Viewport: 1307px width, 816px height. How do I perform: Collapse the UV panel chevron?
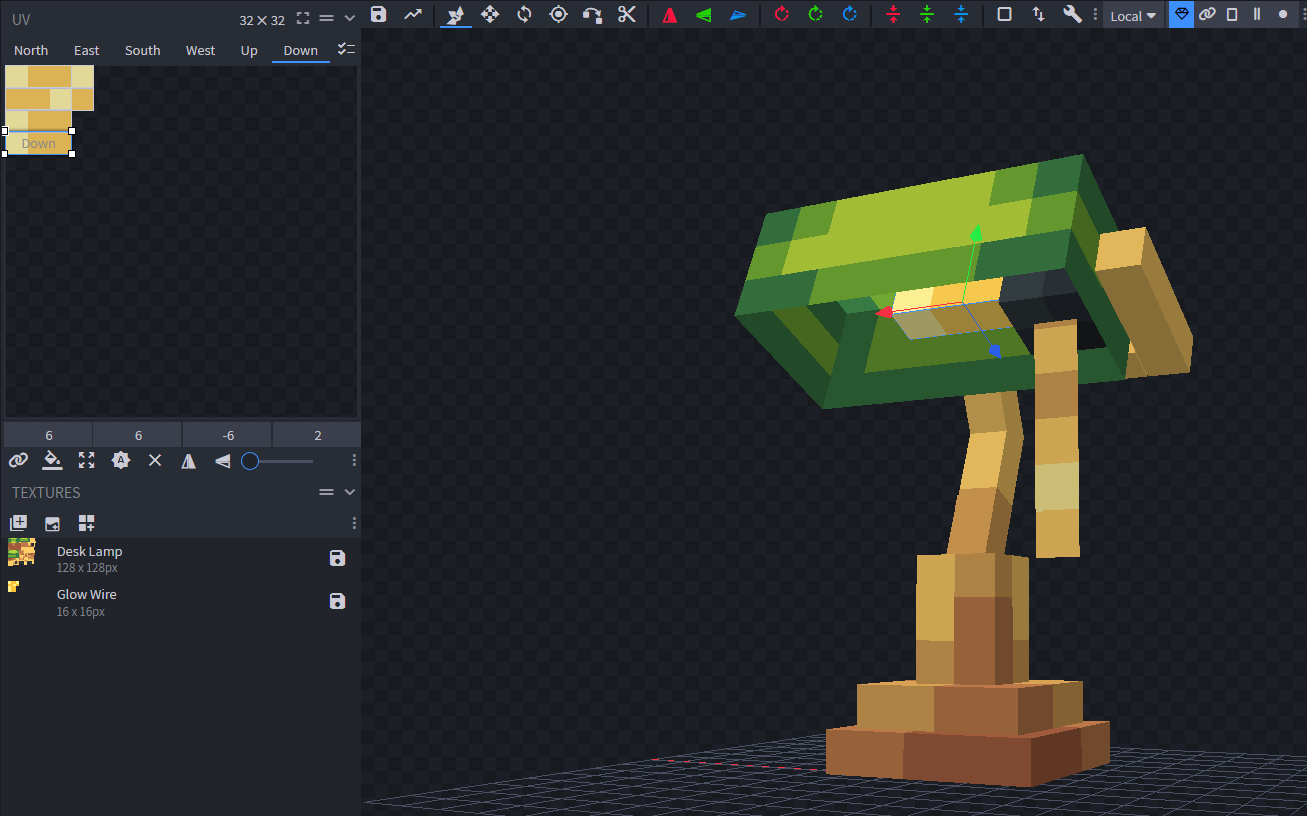349,18
